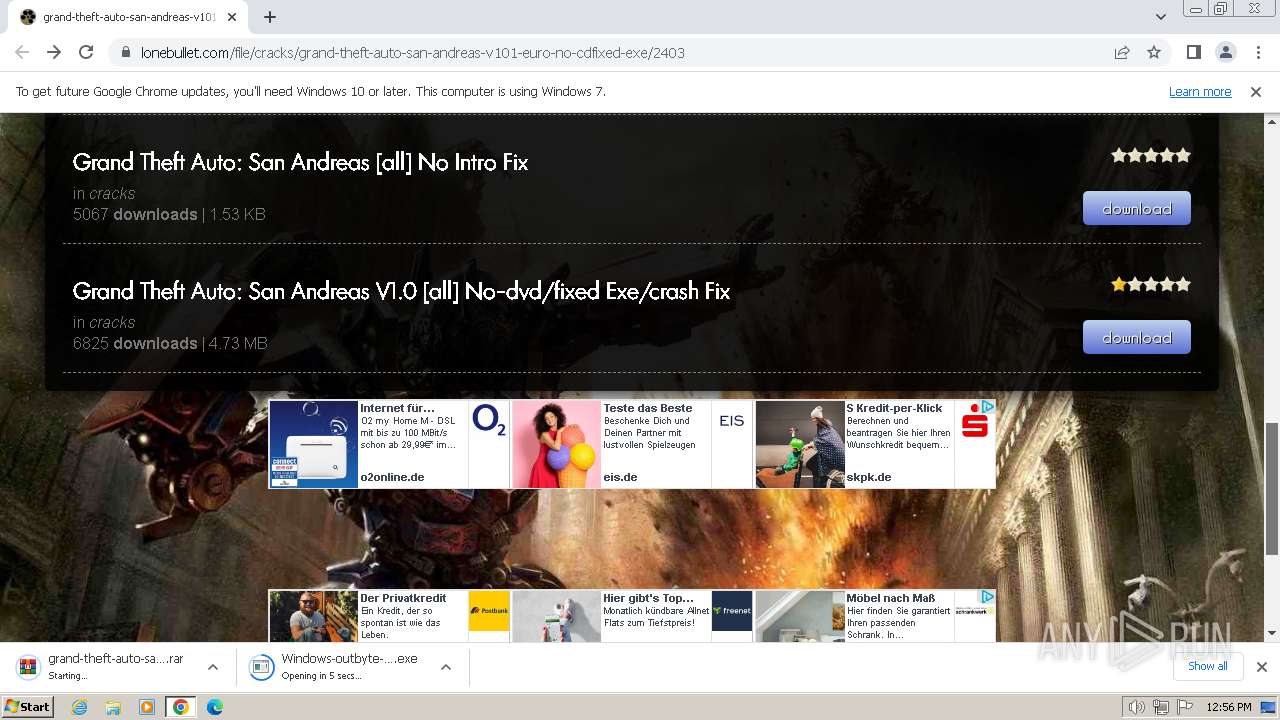This screenshot has height=720, width=1280.
Task: Open Chrome three-dot menu
Action: [1258, 52]
